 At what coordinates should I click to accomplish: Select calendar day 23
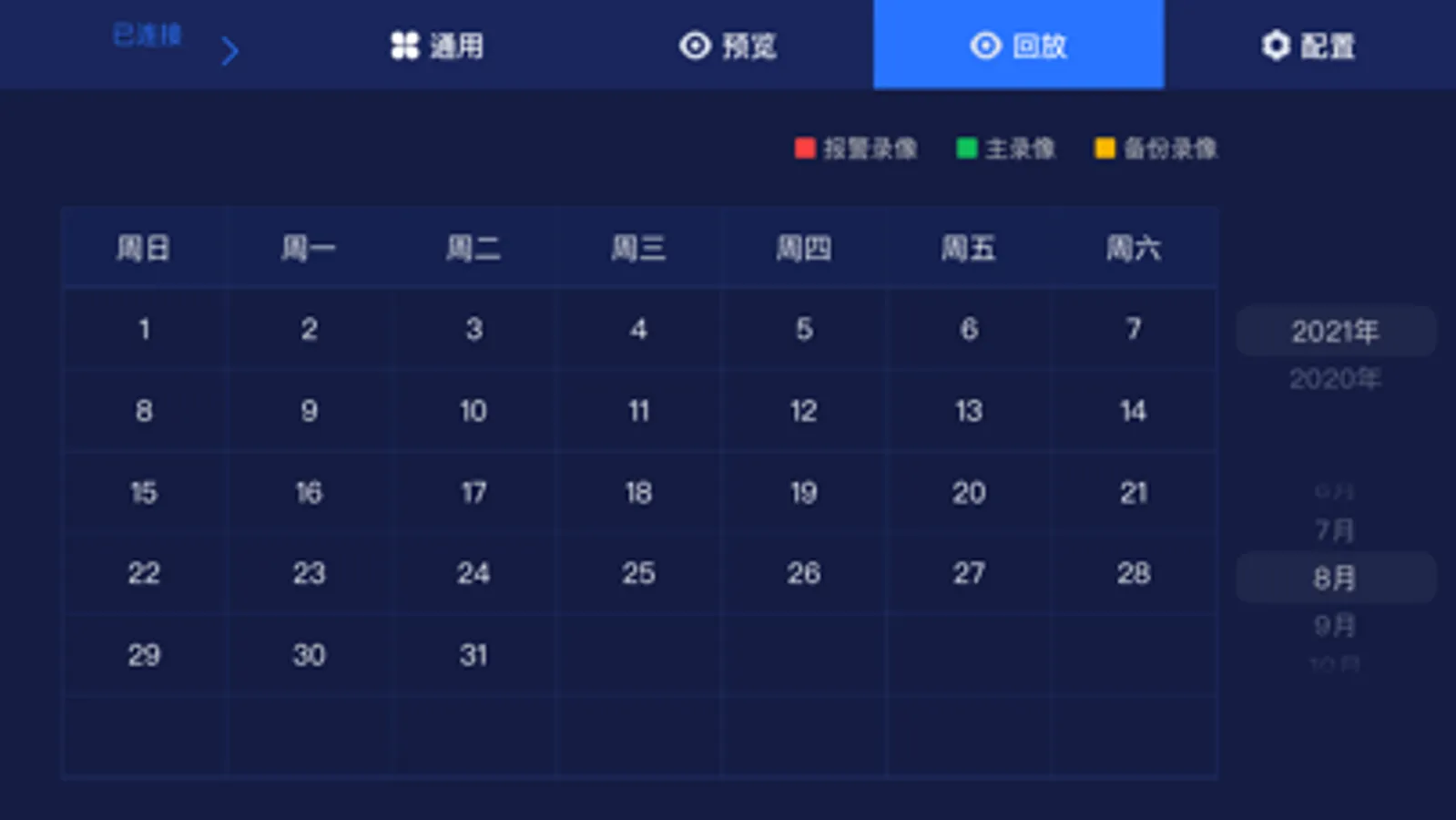(x=310, y=573)
